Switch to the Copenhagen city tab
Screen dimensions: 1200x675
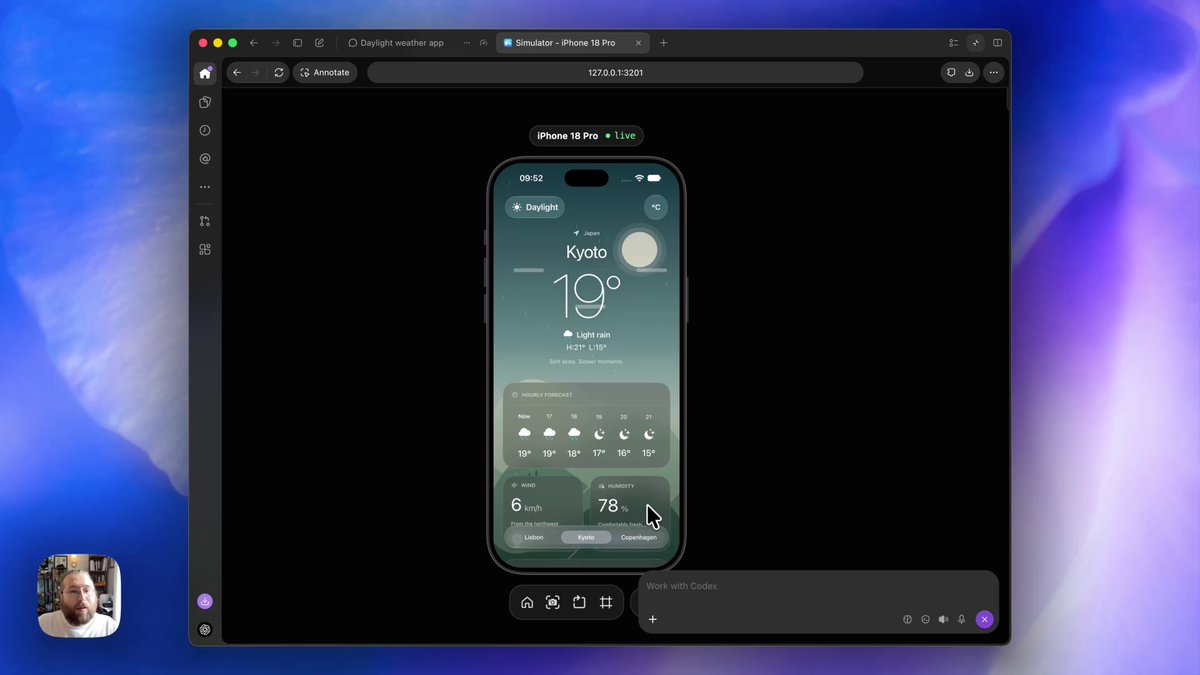(639, 537)
